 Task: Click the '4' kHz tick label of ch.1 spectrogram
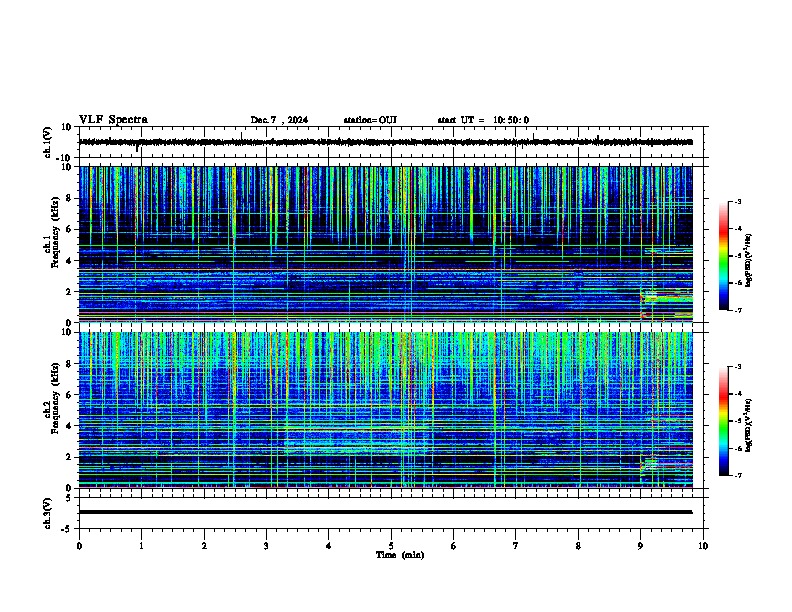coord(69,261)
